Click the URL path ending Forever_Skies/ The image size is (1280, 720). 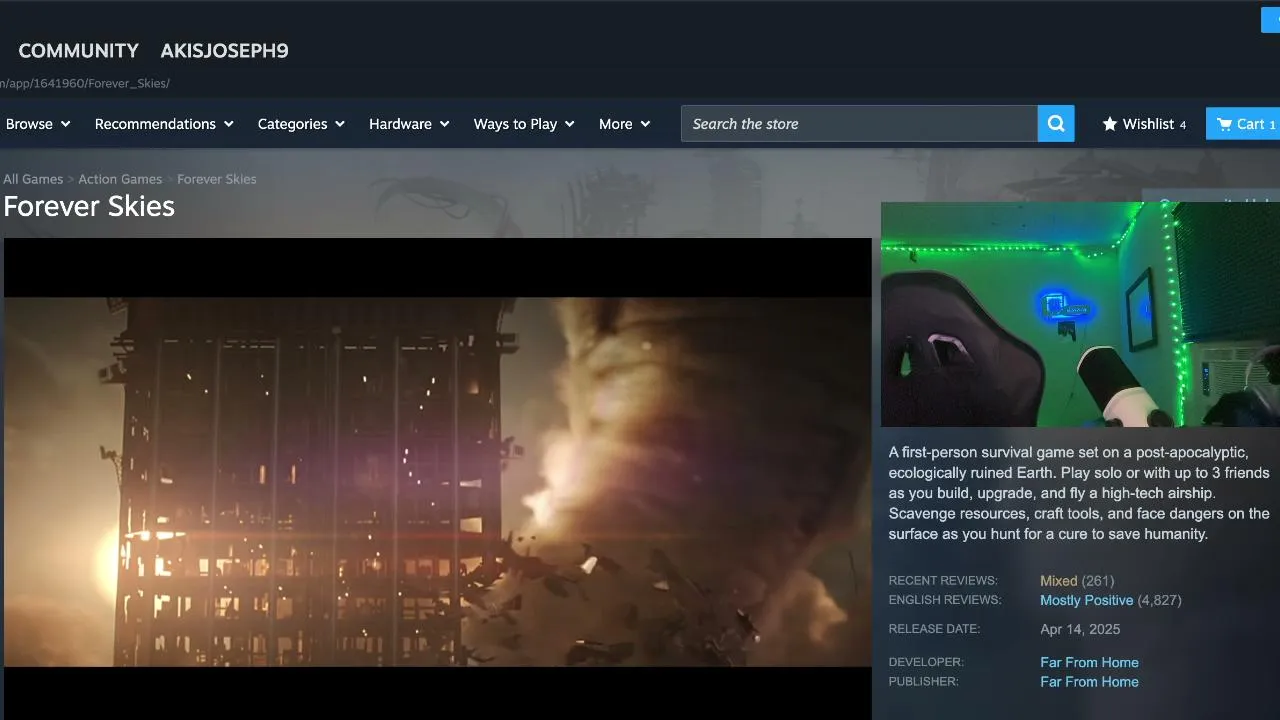click(x=85, y=84)
